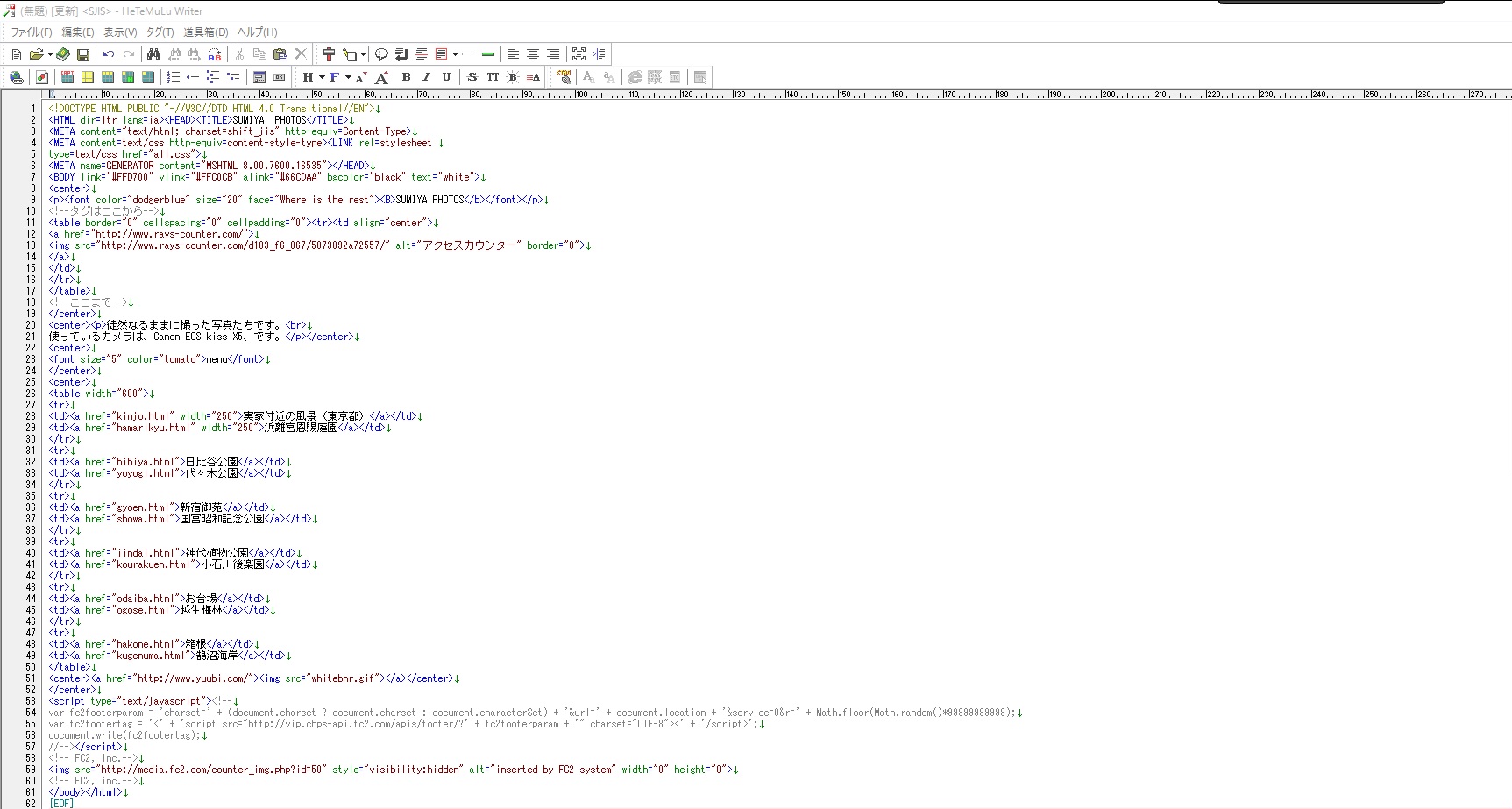
Task: Decrease the font size
Action: [x=360, y=77]
